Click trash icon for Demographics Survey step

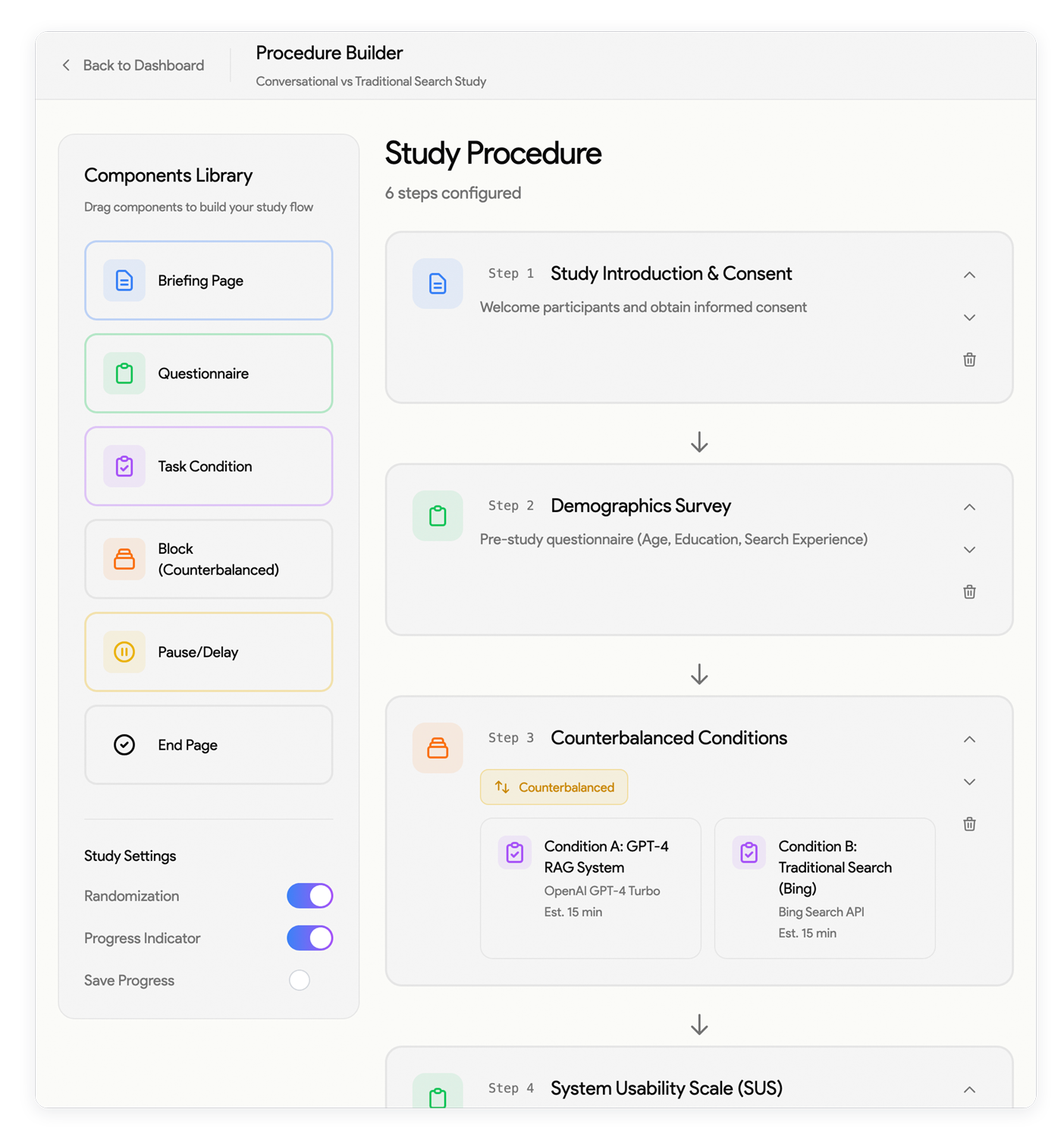pyautogui.click(x=969, y=592)
